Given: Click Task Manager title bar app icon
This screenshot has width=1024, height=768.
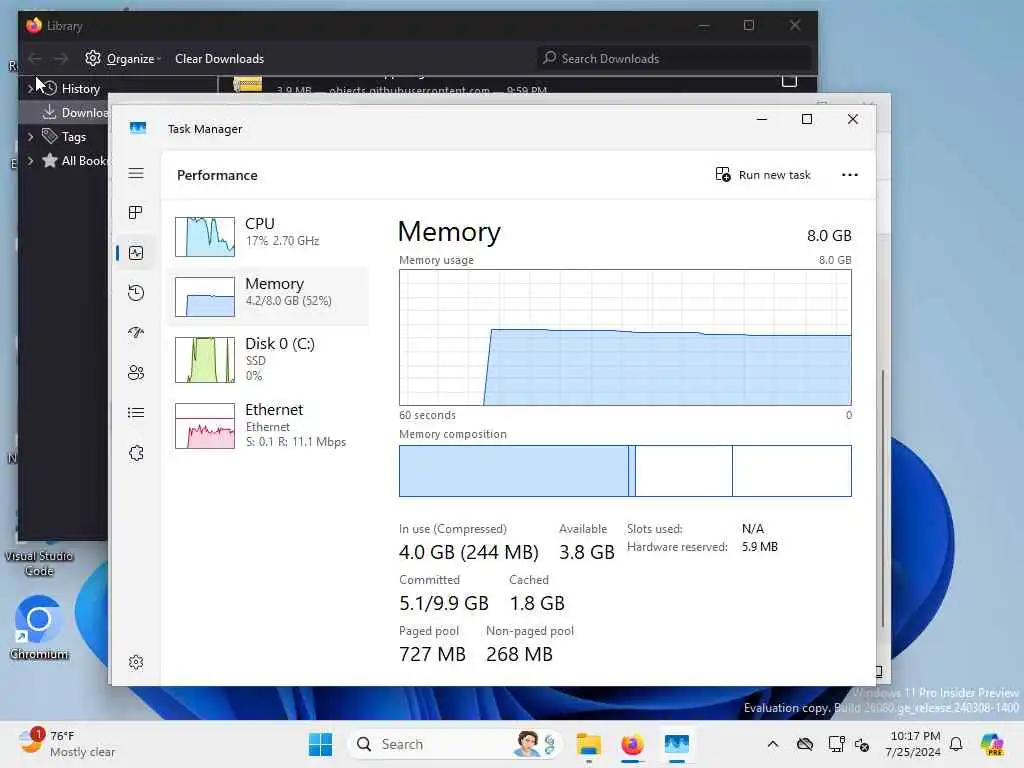Looking at the screenshot, I should coord(138,129).
